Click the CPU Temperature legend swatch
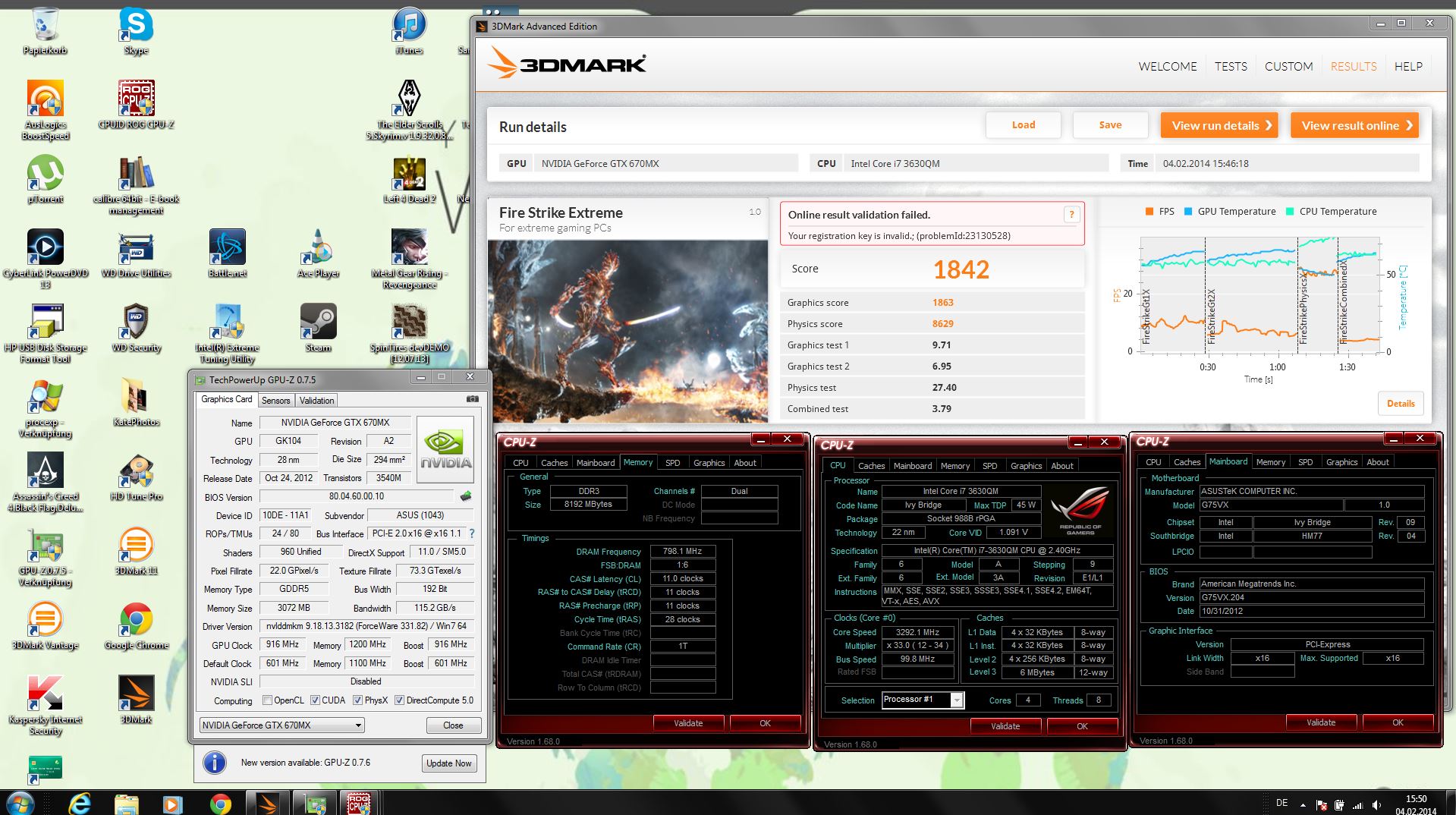 pyautogui.click(x=1290, y=212)
